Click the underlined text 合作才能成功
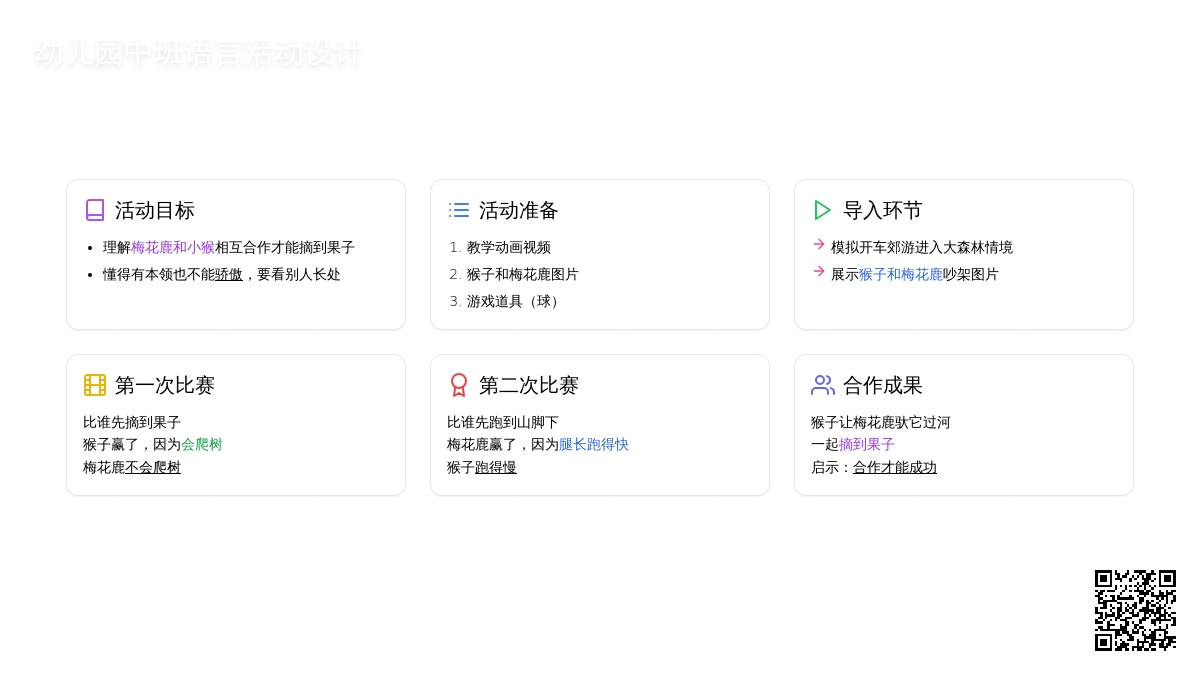This screenshot has width=1200, height=675. [895, 467]
